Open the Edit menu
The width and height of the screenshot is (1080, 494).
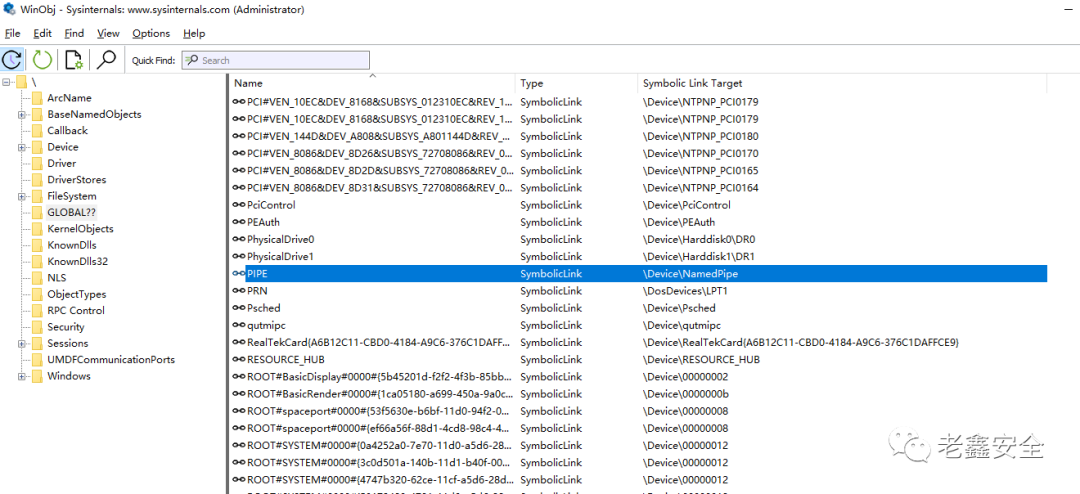tap(42, 33)
